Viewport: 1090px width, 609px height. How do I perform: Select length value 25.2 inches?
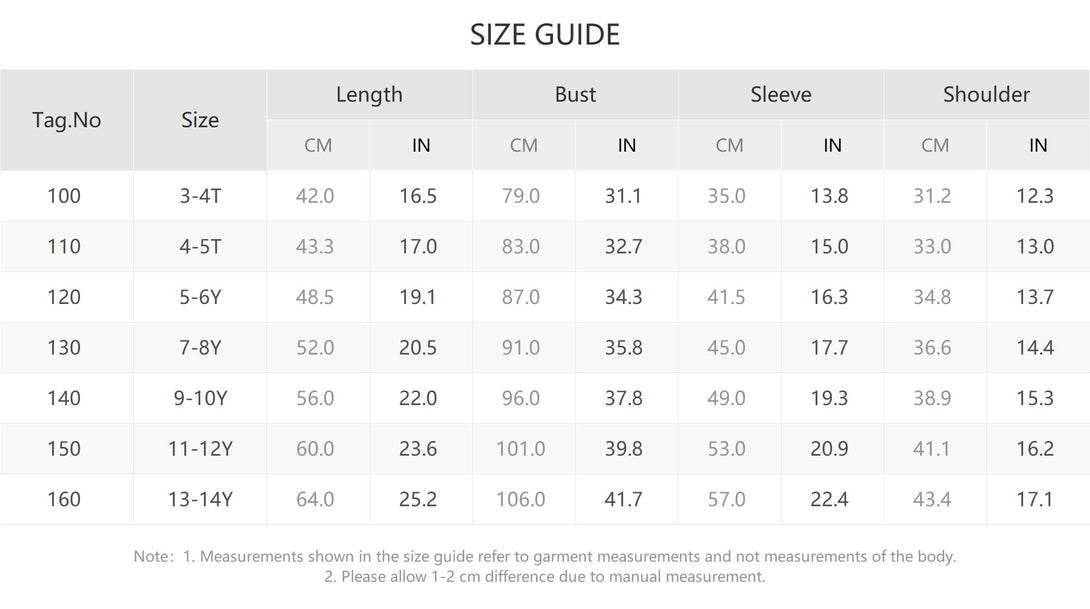click(x=418, y=500)
